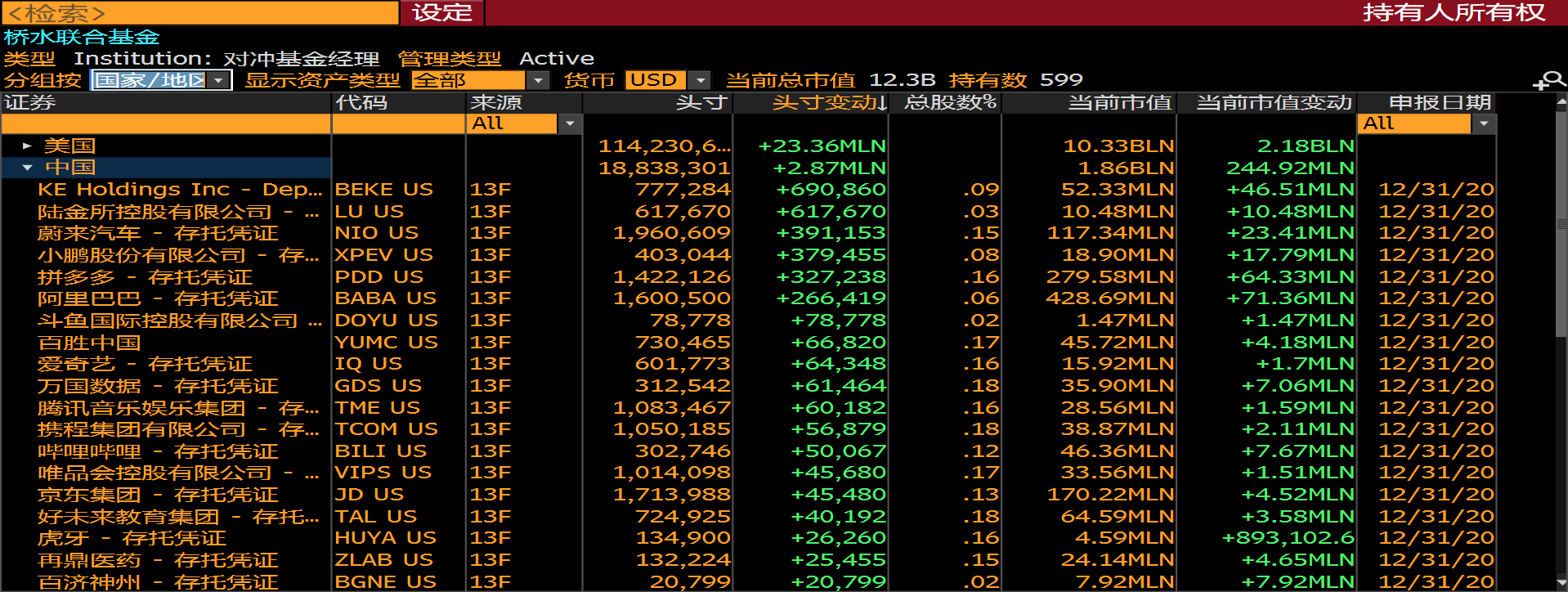Click the 证券 column header
Screen dimensions: 1568x592
[x=166, y=102]
